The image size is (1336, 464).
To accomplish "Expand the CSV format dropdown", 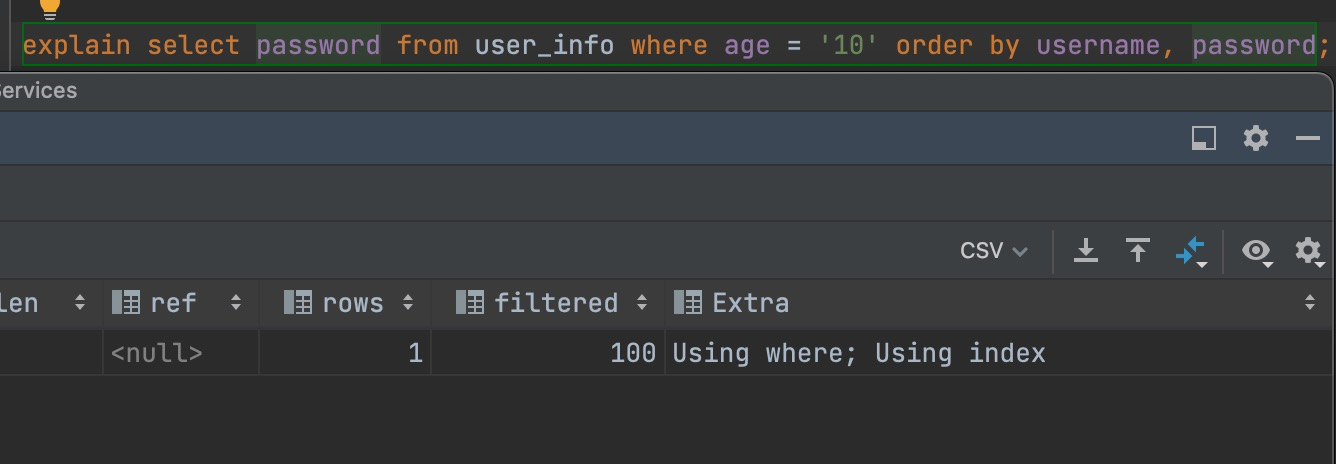I will click(993, 250).
